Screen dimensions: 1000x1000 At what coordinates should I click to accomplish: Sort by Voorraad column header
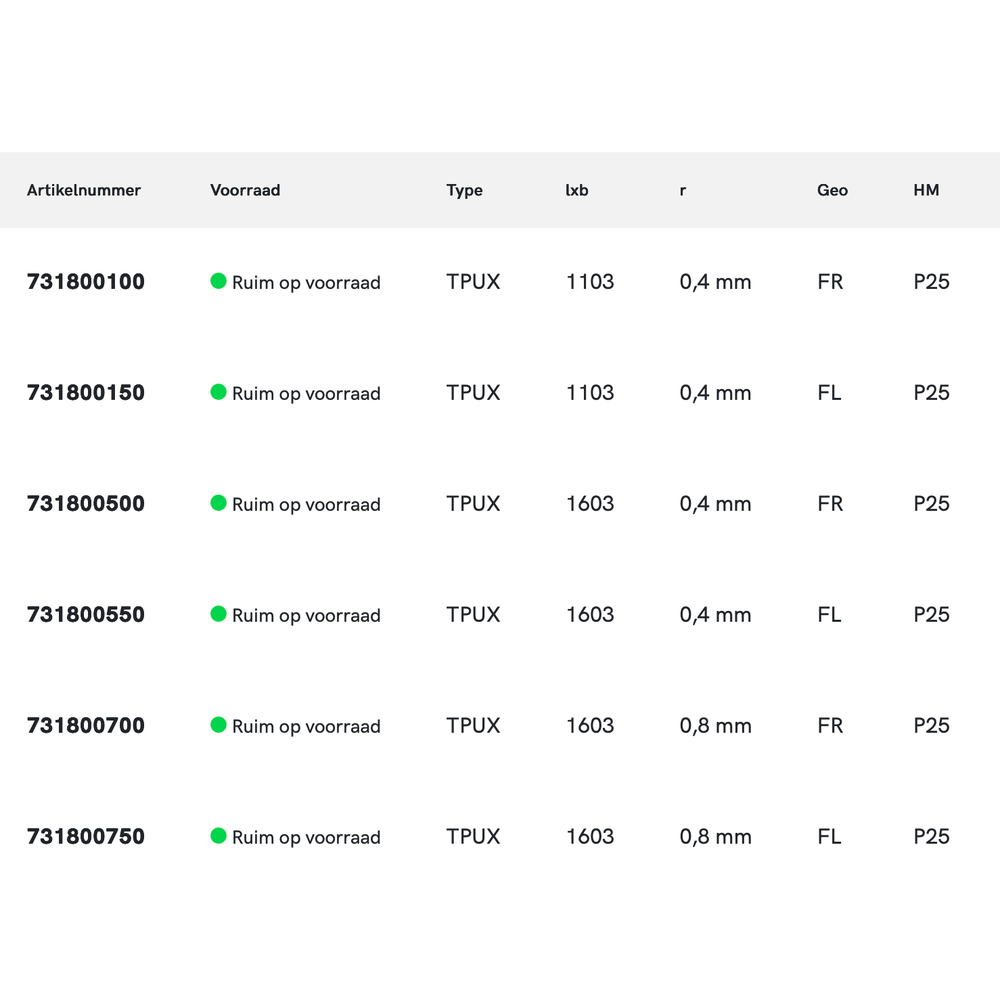(x=245, y=190)
